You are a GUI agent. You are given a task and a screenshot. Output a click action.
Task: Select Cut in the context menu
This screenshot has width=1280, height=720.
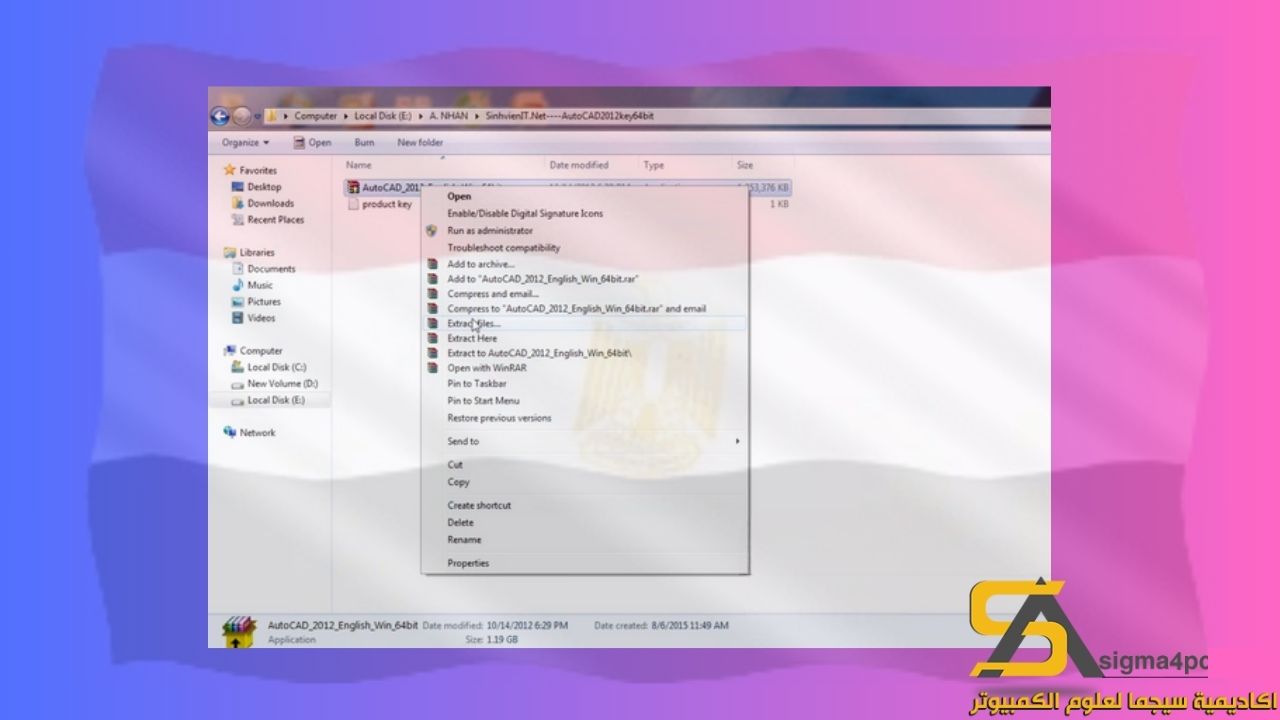455,465
